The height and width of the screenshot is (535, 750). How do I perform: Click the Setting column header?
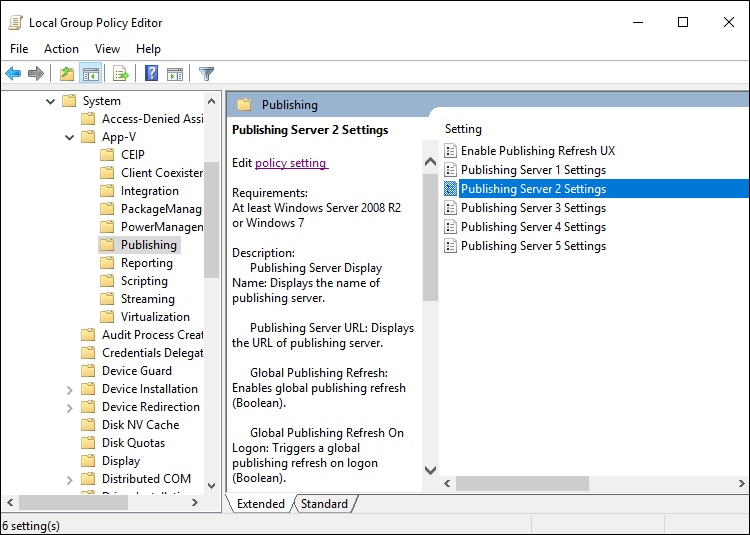coord(463,129)
